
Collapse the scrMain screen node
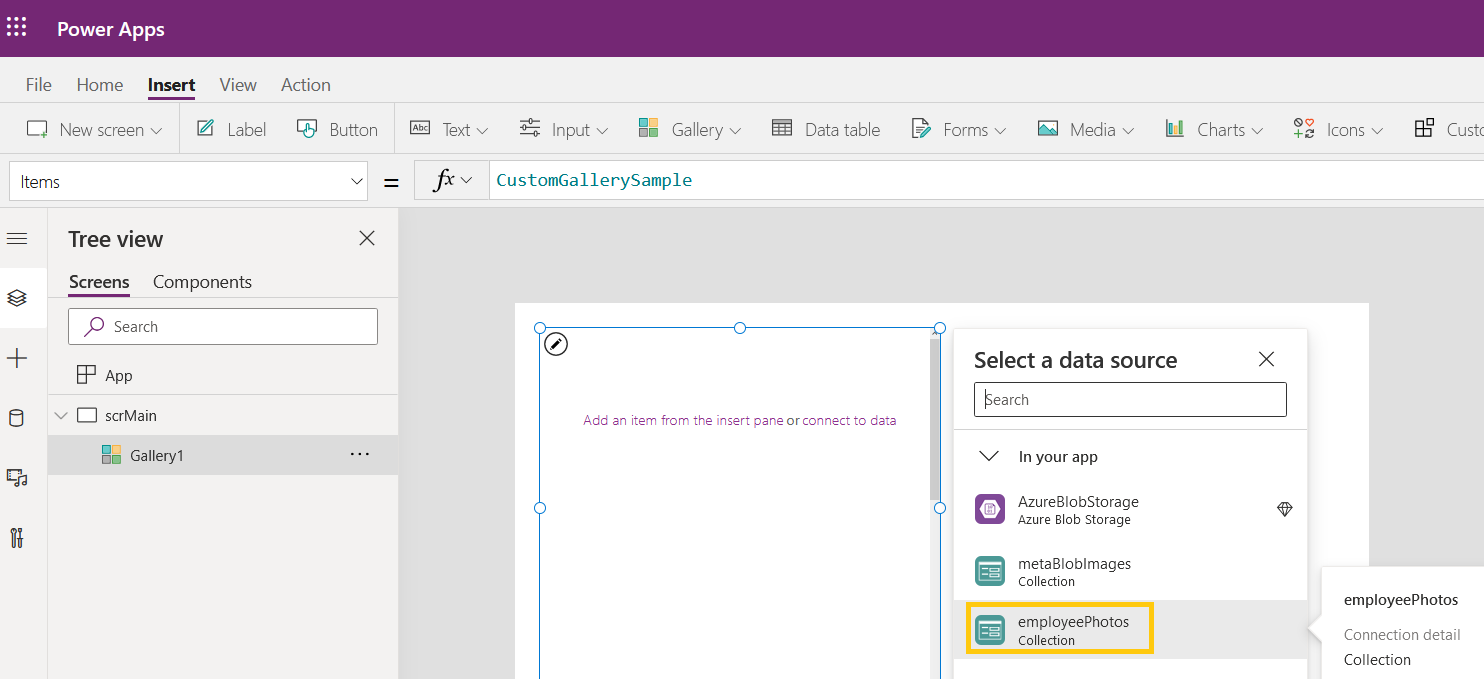[x=61, y=416]
